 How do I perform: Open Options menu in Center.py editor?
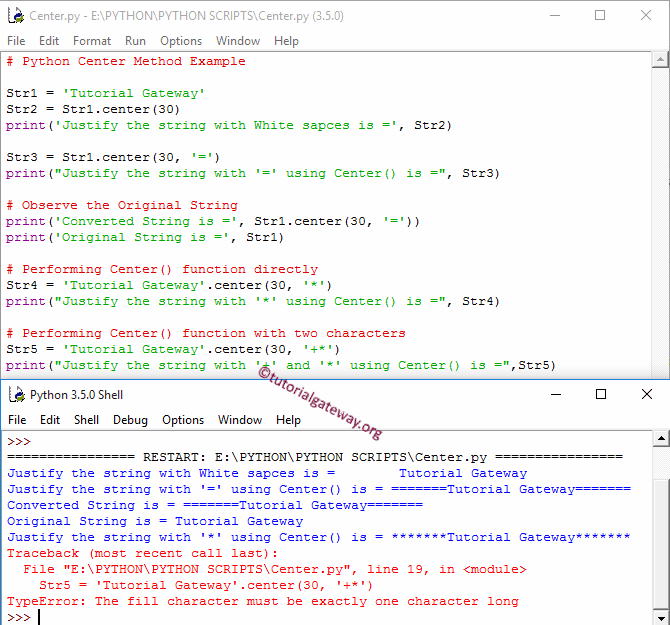tap(181, 41)
